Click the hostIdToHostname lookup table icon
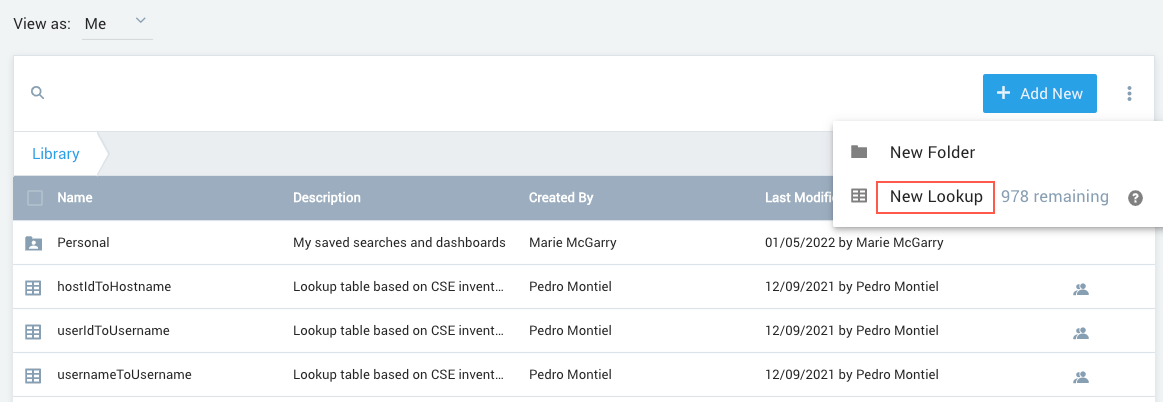The height and width of the screenshot is (402, 1163). (x=33, y=287)
